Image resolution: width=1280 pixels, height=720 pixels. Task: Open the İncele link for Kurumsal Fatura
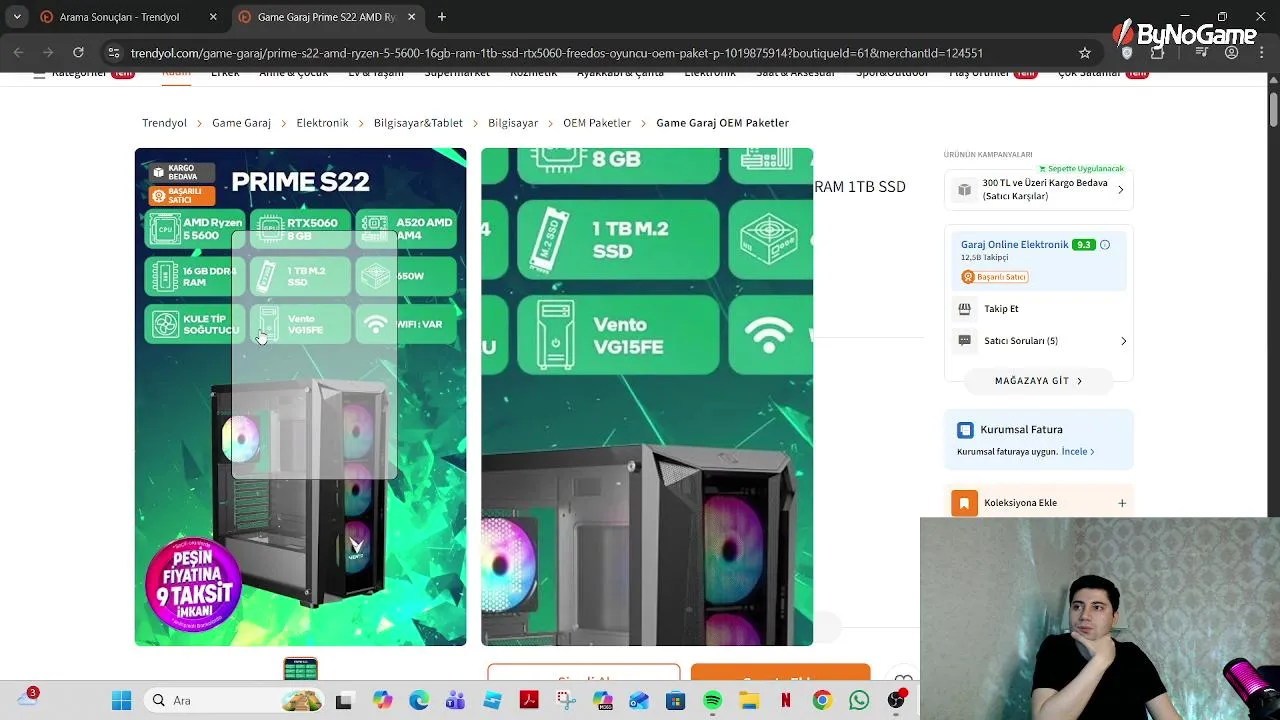click(x=1078, y=452)
